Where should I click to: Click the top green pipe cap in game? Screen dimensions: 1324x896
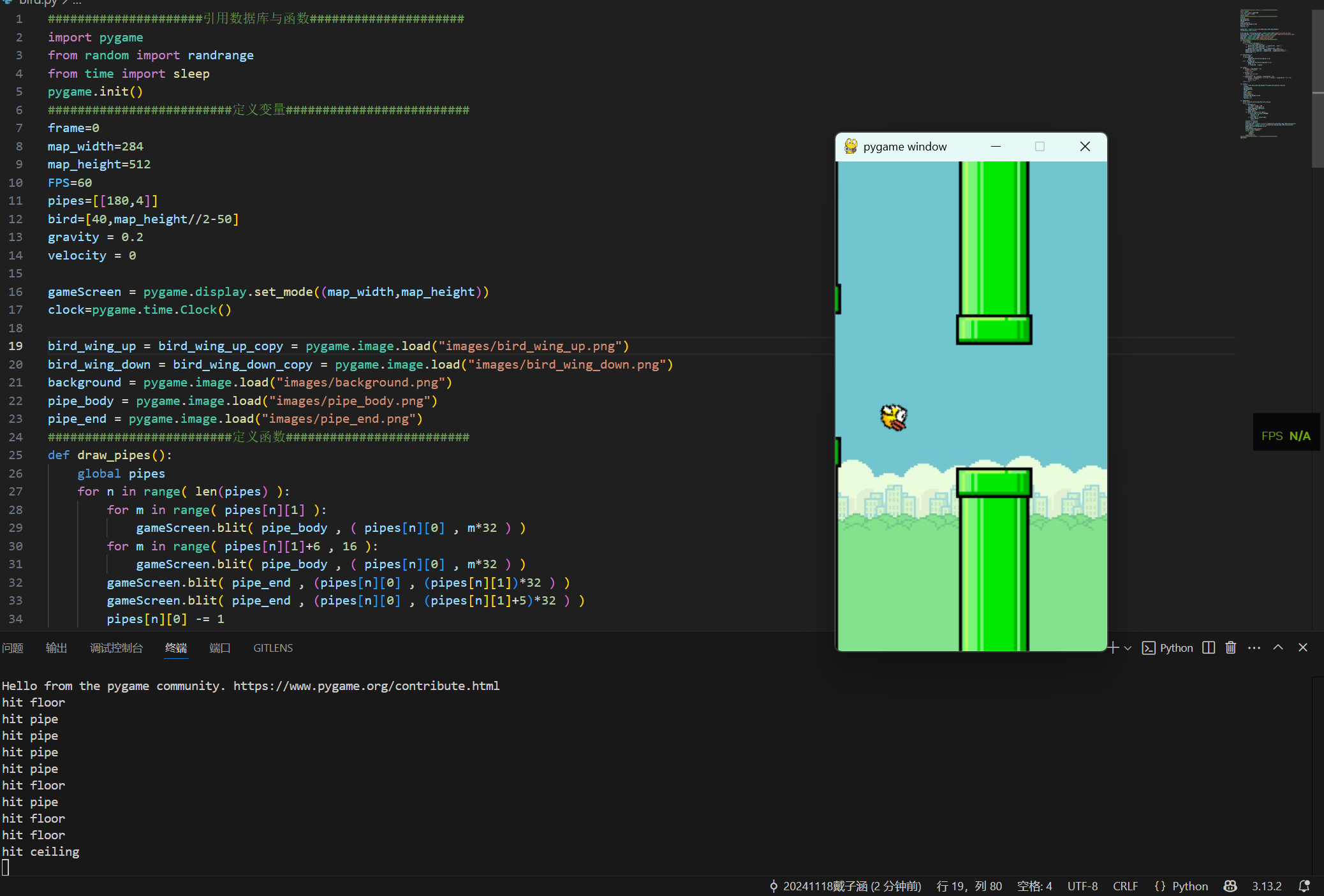[994, 329]
